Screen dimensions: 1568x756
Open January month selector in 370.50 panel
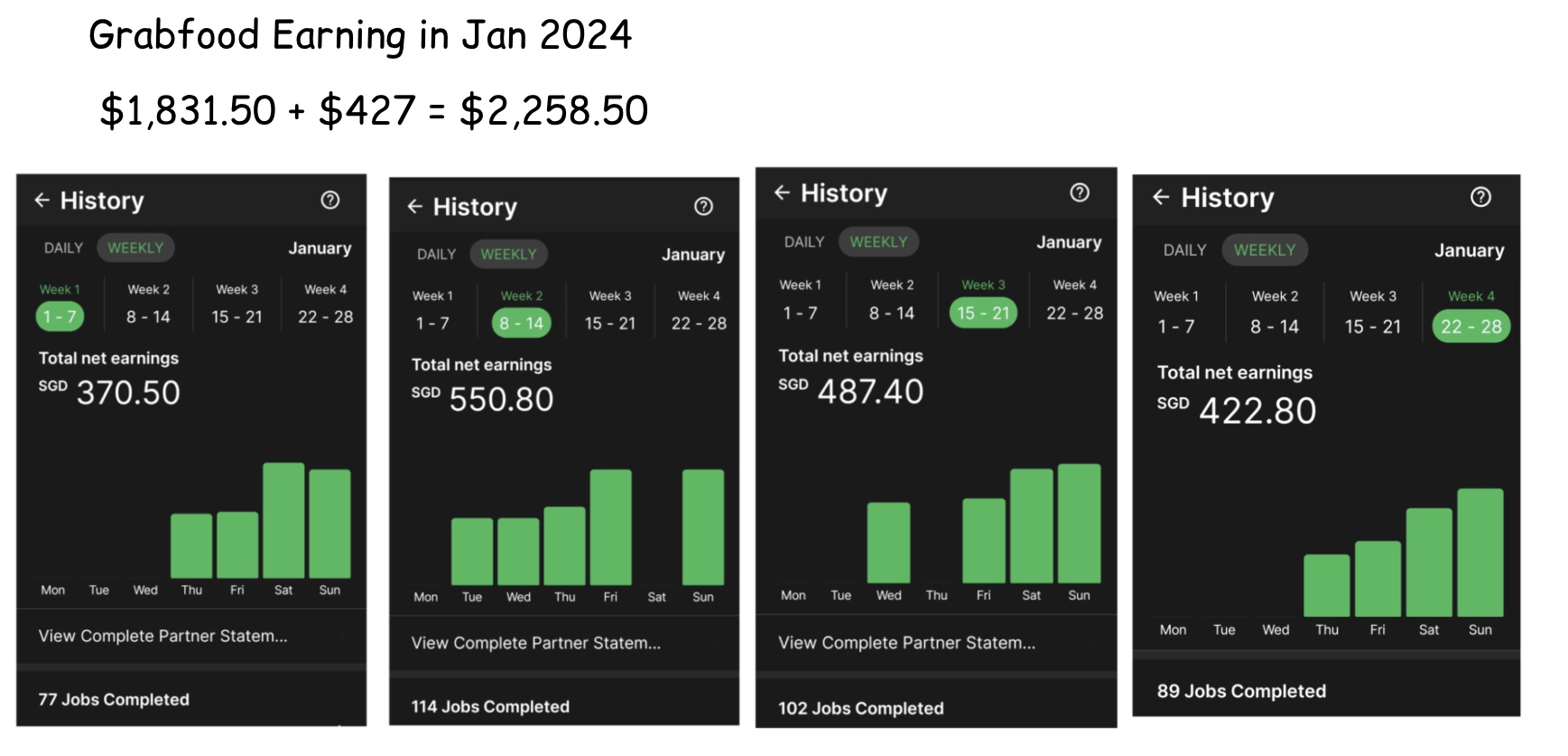click(x=320, y=248)
